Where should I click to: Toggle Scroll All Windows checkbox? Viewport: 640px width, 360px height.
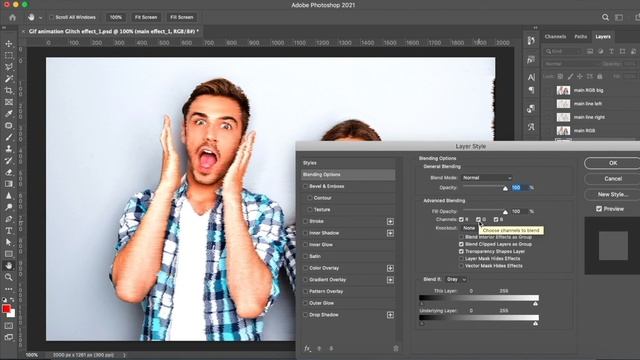(51, 18)
